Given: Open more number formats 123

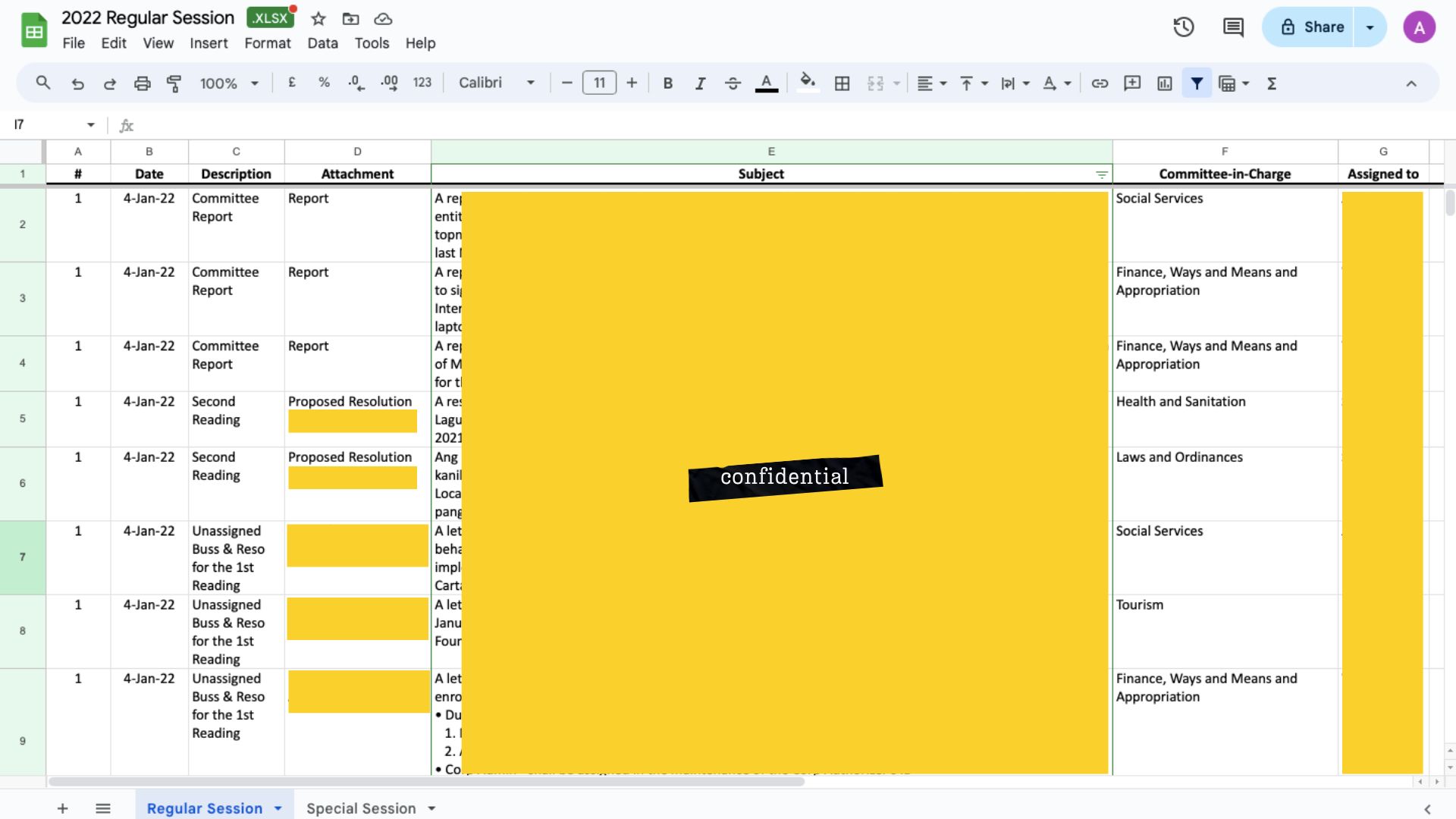Looking at the screenshot, I should tap(422, 83).
